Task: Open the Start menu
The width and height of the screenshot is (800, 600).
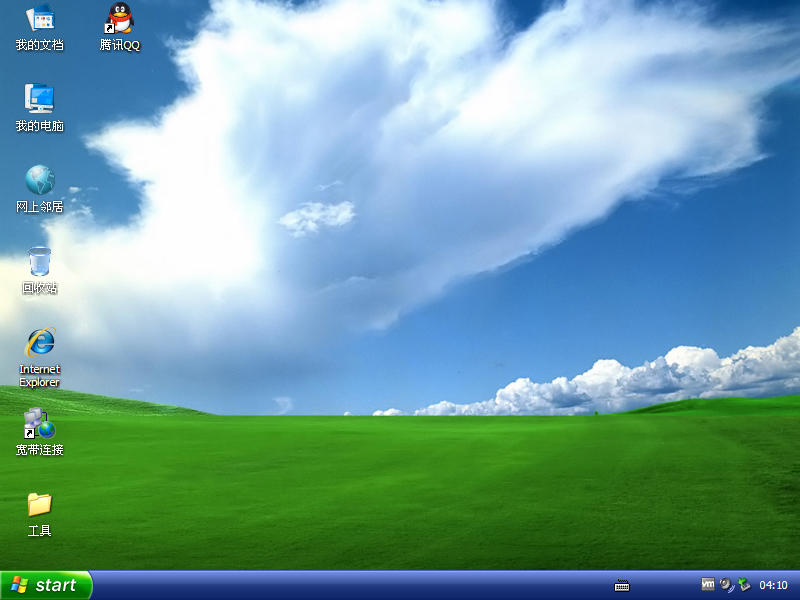Action: coord(46,585)
